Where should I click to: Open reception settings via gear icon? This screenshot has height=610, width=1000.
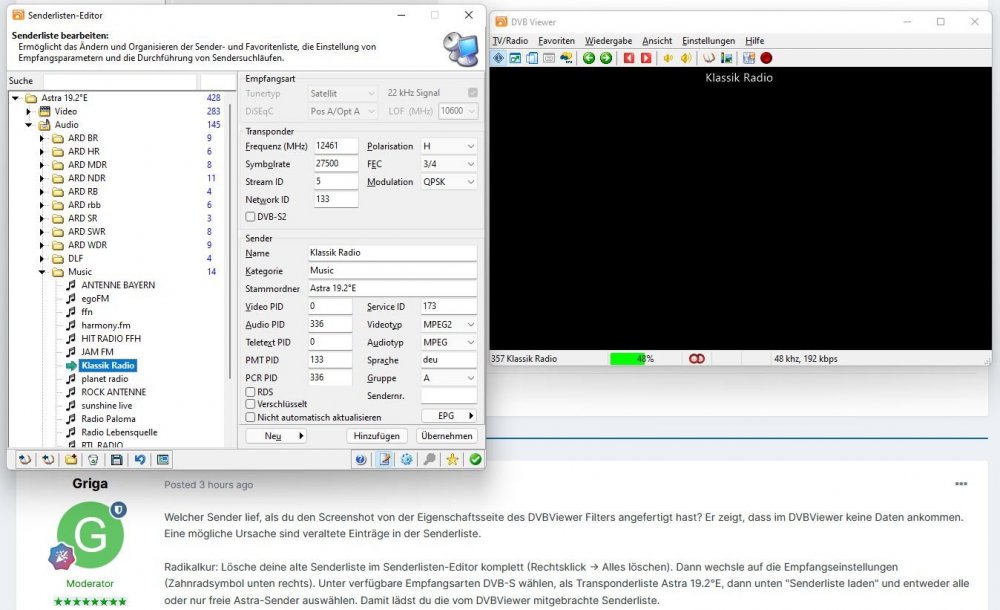406,459
